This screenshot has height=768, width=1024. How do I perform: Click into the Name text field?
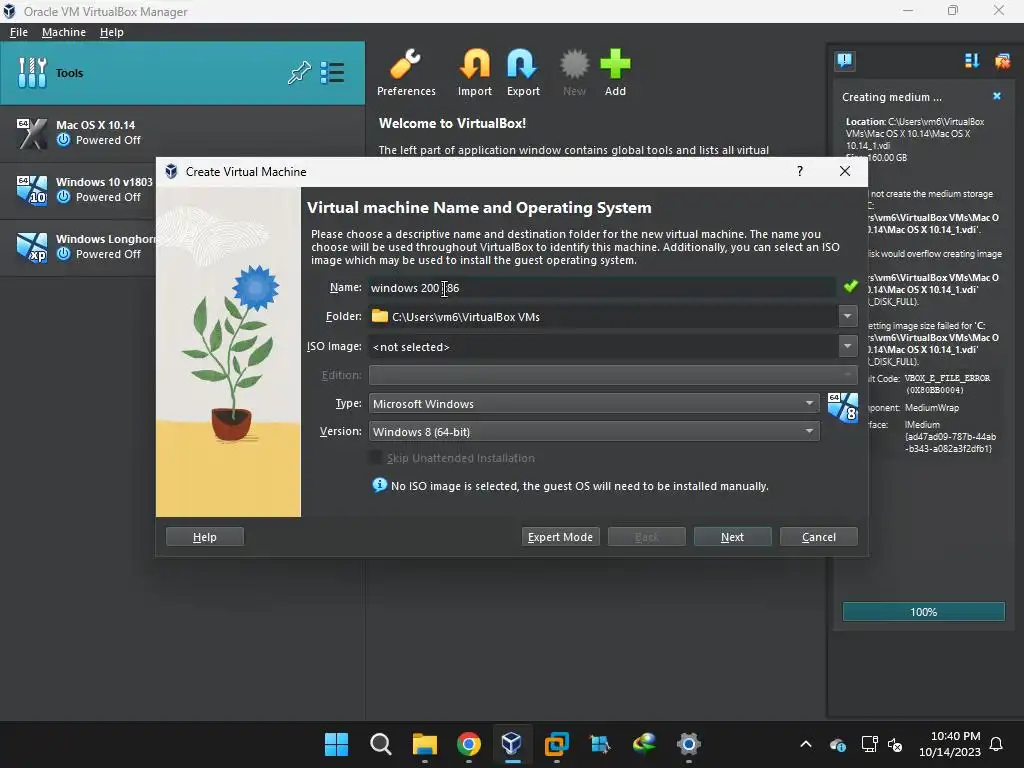(x=602, y=287)
